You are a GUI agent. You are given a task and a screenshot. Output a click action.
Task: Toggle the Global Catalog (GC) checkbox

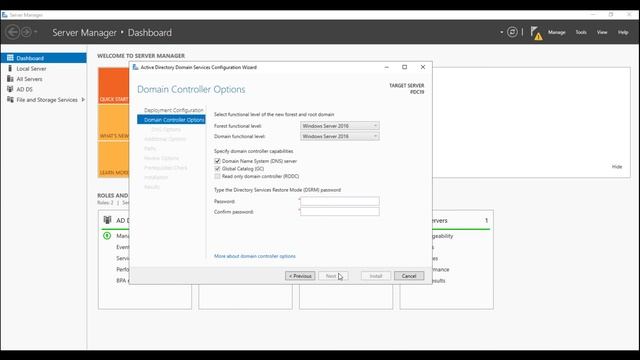(x=217, y=169)
